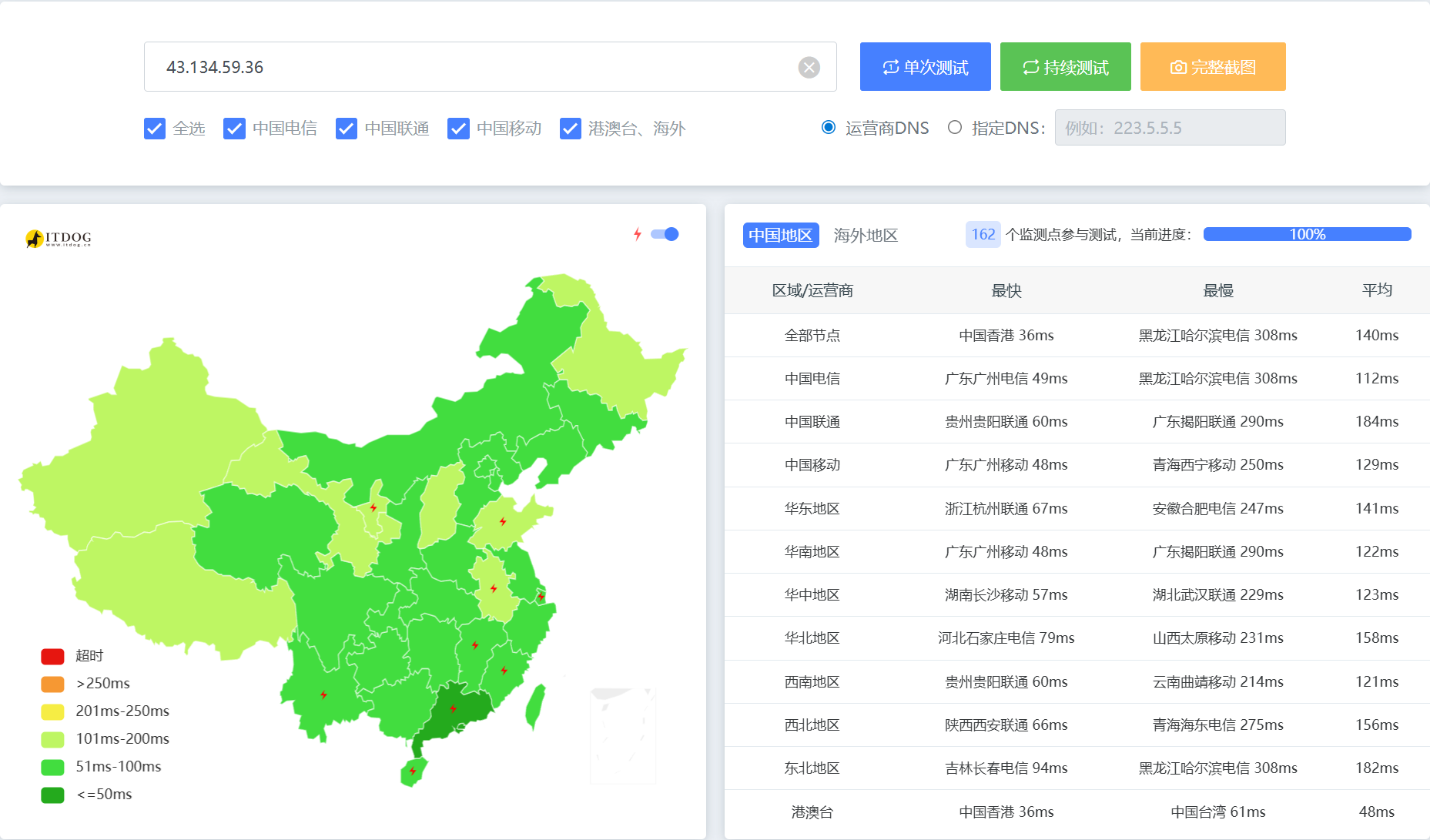Click the orange >250ms legend swatch

pos(52,684)
